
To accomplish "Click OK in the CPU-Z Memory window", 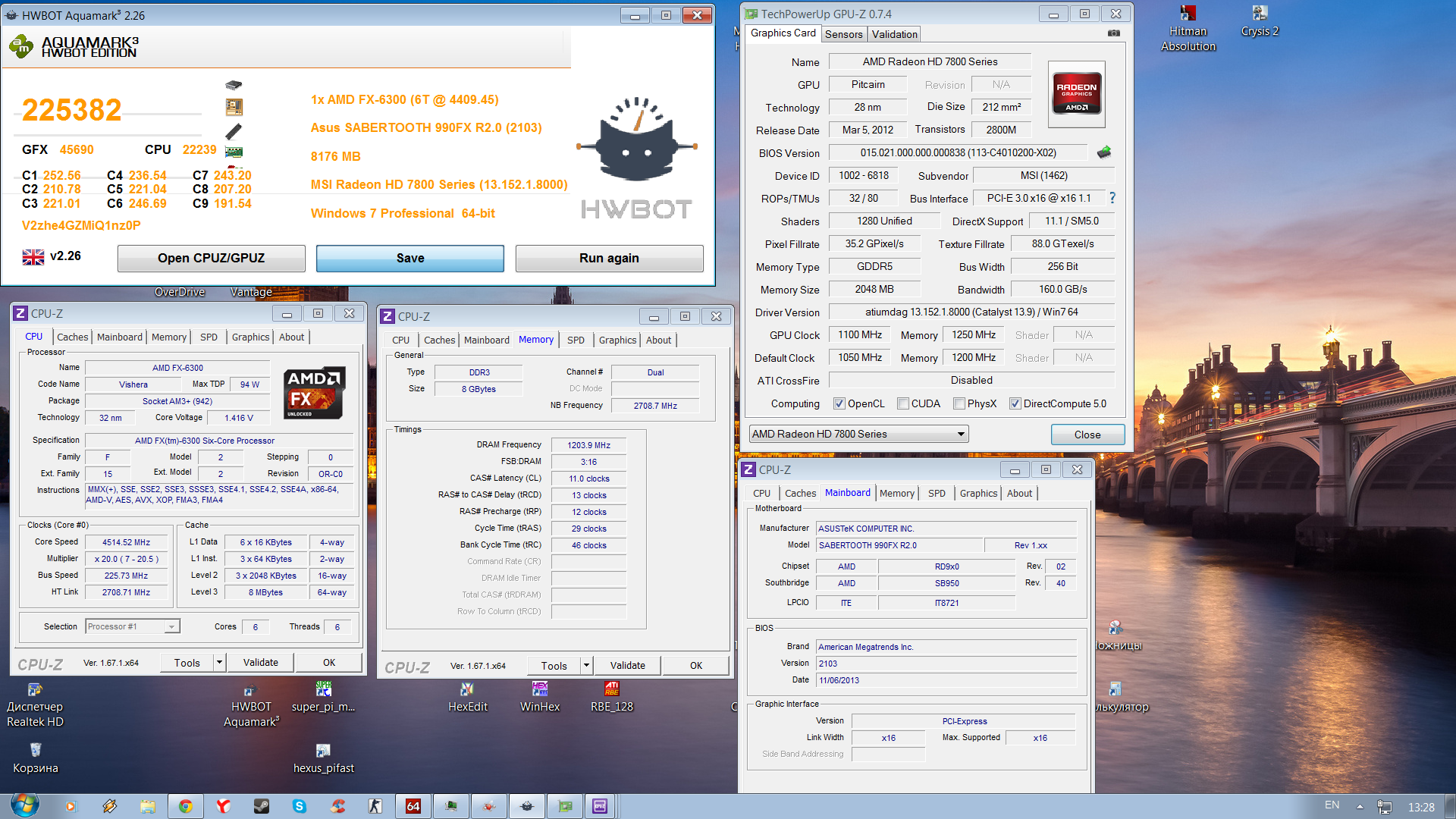I will (x=695, y=665).
